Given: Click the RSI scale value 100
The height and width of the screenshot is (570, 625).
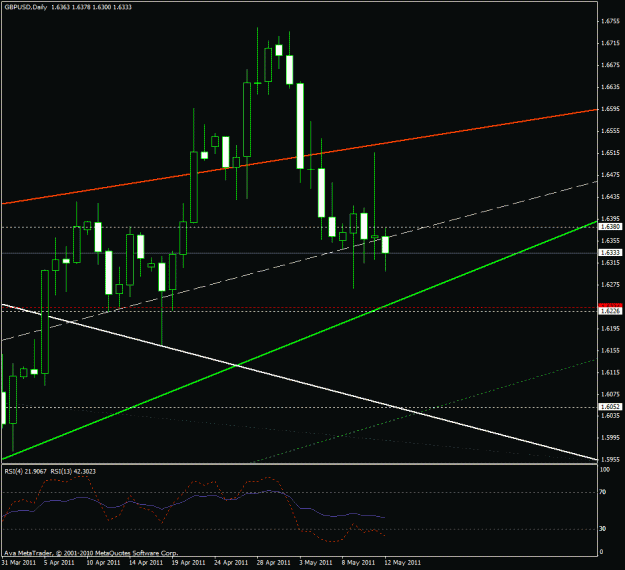Looking at the screenshot, I should [605, 470].
